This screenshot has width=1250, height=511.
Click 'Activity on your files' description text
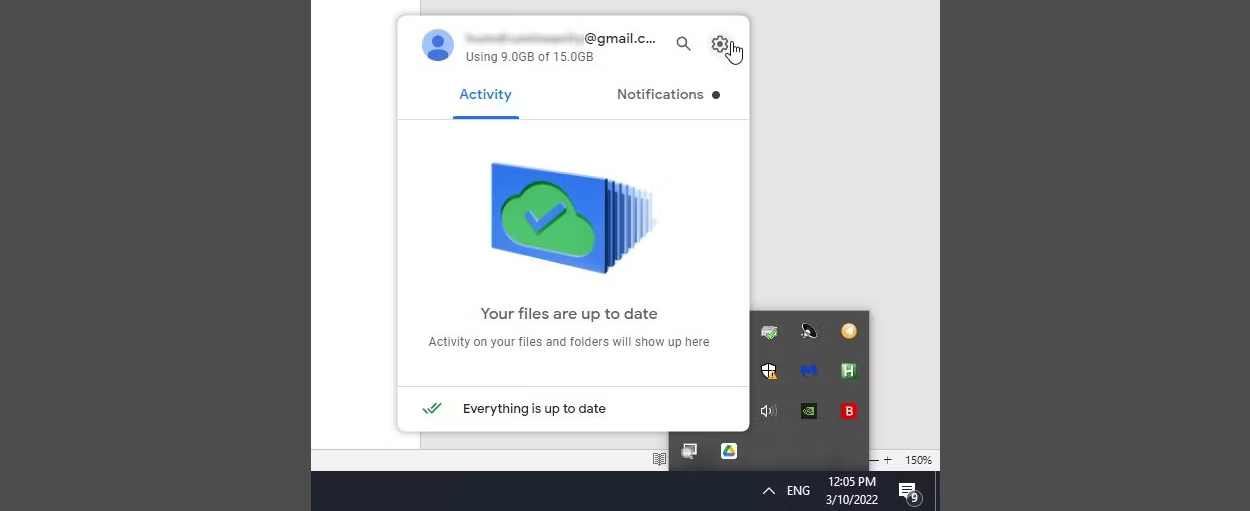569,342
